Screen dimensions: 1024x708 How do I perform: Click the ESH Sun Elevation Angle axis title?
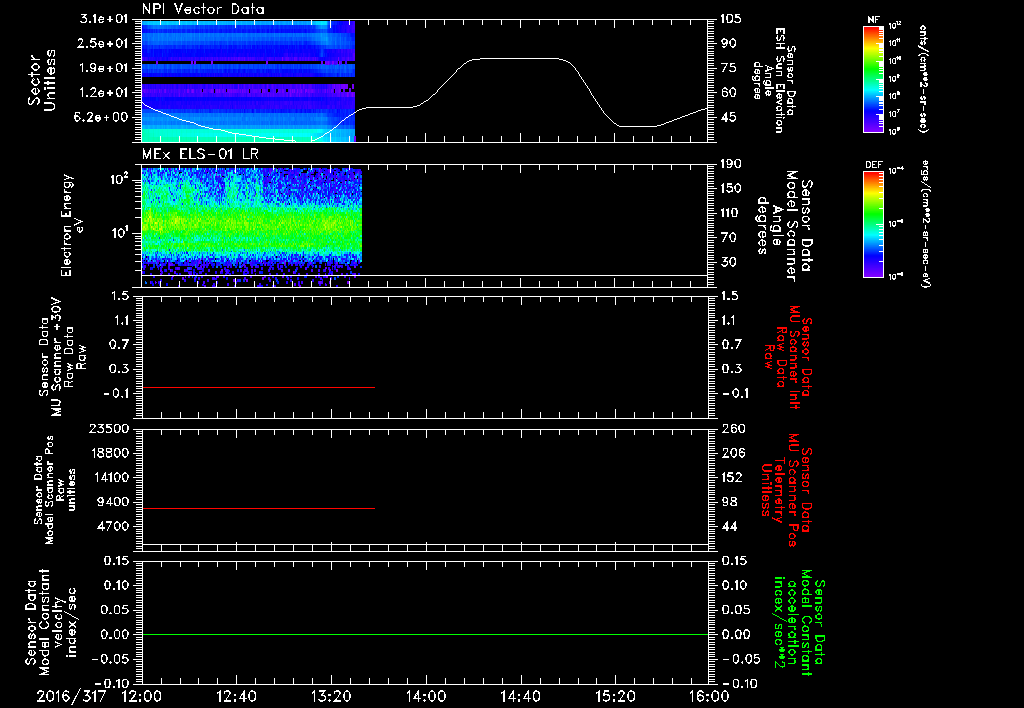[x=775, y=80]
